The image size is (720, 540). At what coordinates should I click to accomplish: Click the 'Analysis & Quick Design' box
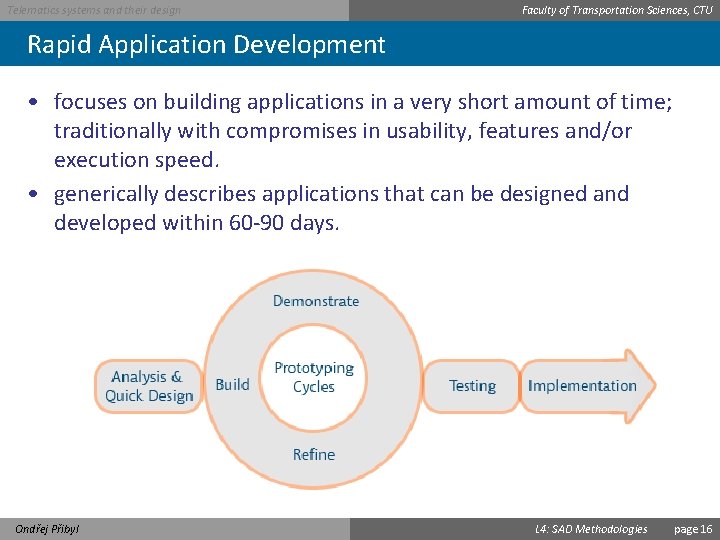pos(149,386)
